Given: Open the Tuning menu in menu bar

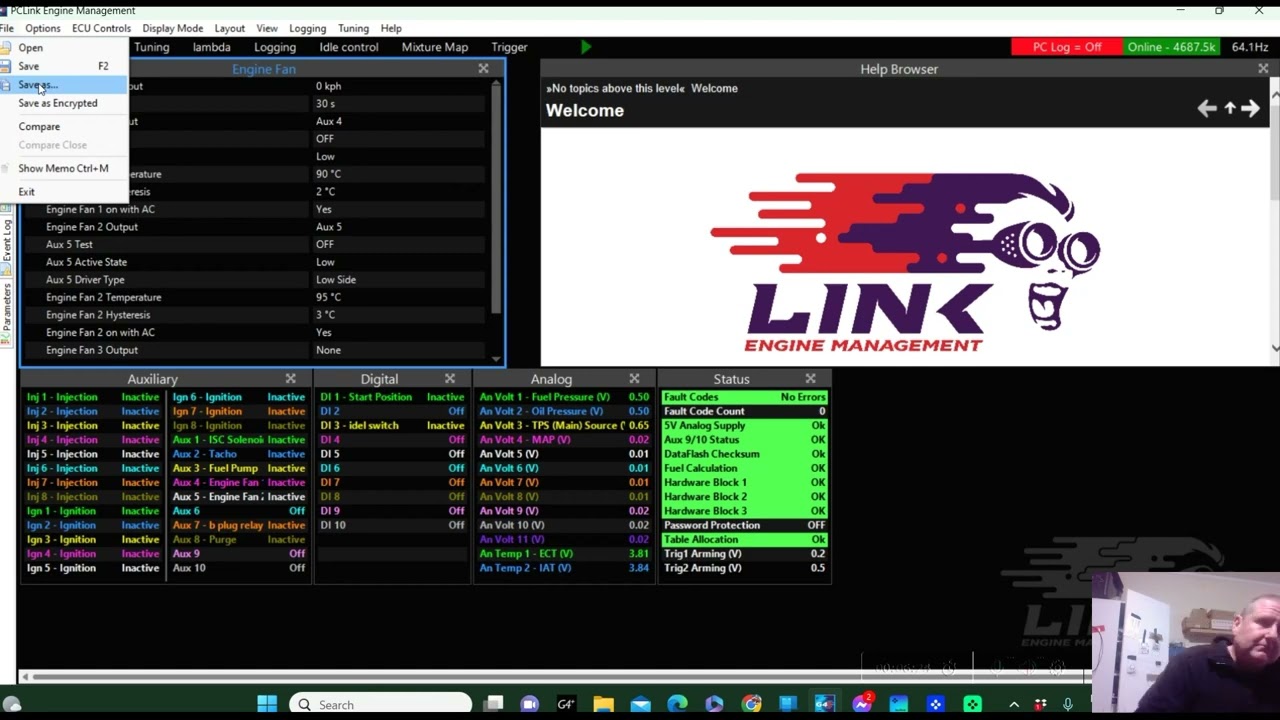Looking at the screenshot, I should (x=353, y=28).
